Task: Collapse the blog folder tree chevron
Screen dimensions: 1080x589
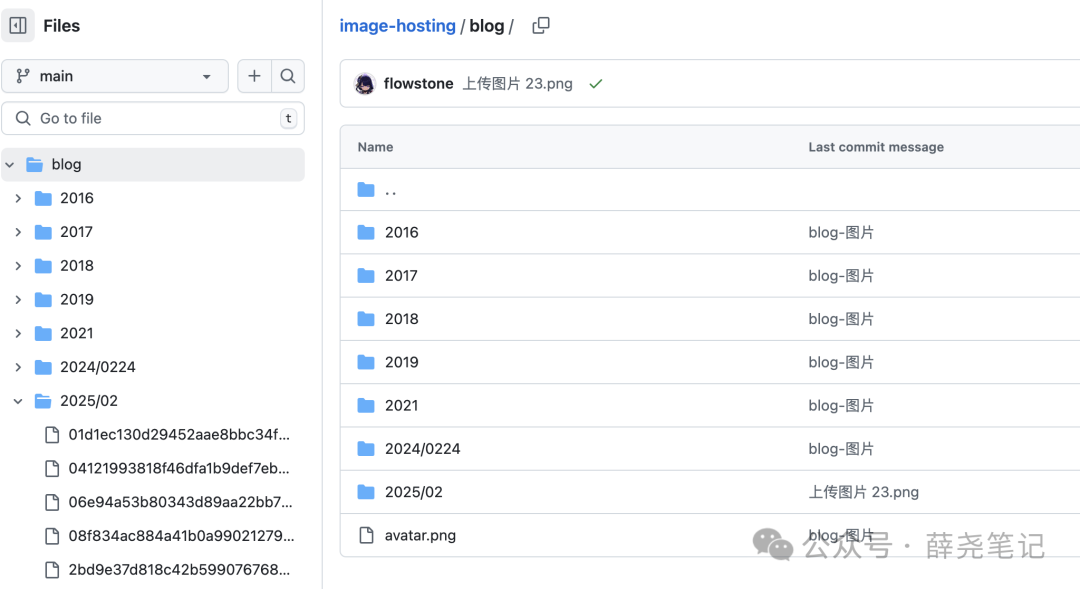Action: coord(10,165)
